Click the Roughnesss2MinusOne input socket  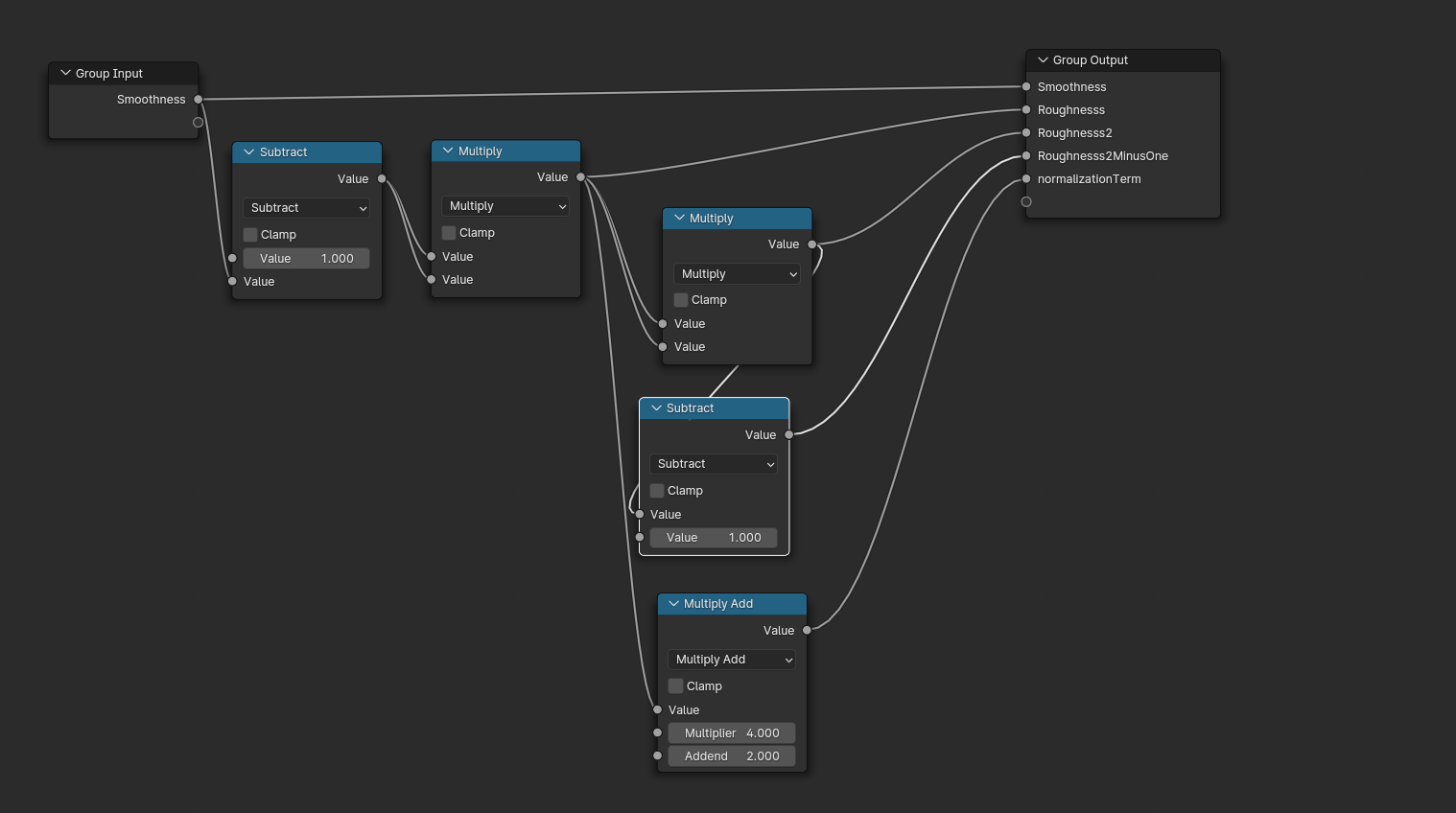click(x=1026, y=156)
